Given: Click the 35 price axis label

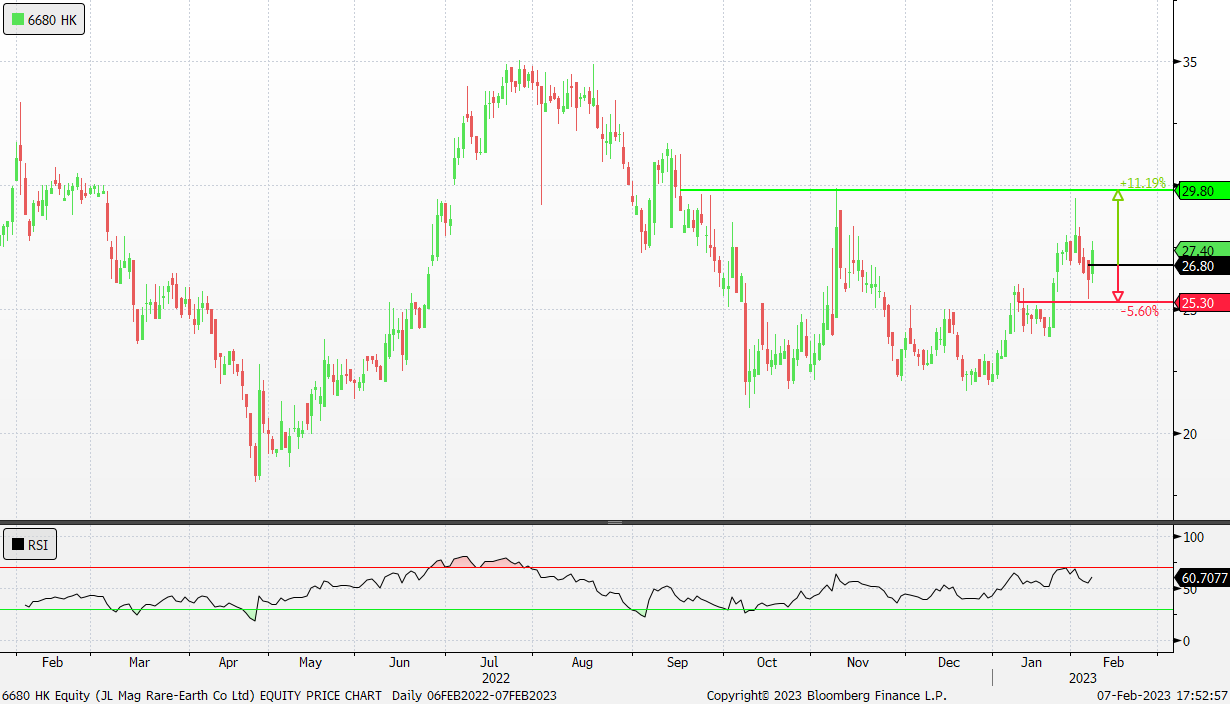Looking at the screenshot, I should pyautogui.click(x=1190, y=62).
